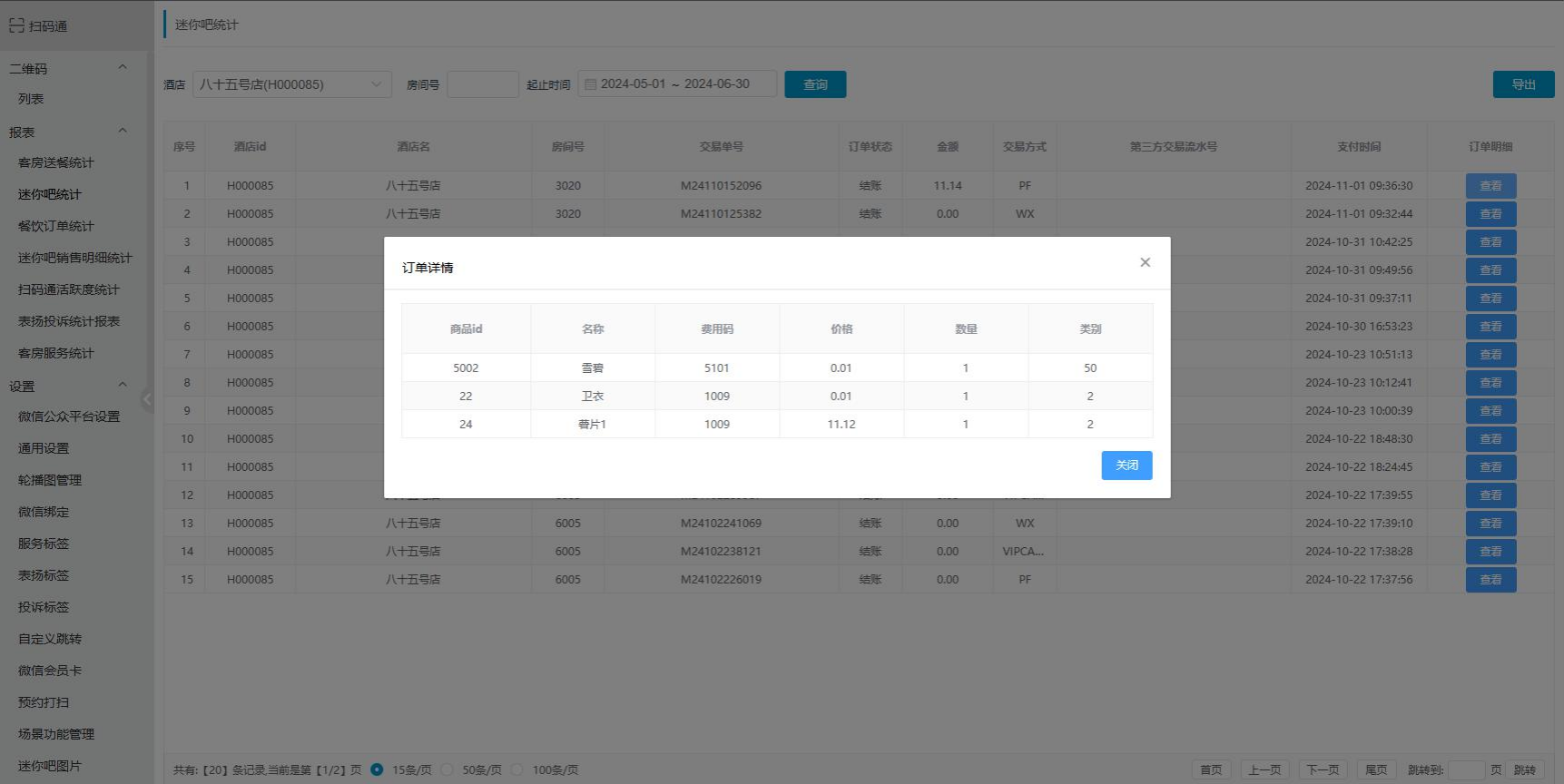This screenshot has width=1564, height=784.
Task: Open 客房送餐统计 report menu item
Action: click(x=56, y=162)
